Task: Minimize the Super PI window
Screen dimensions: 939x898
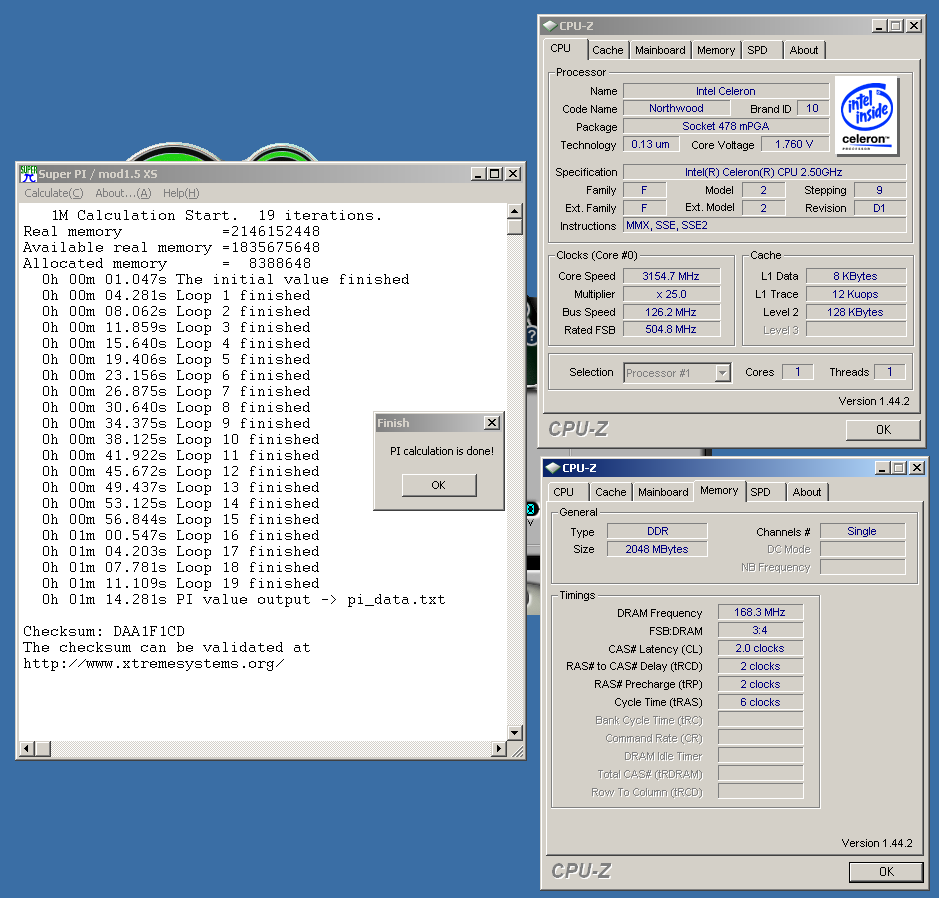Action: tap(477, 174)
